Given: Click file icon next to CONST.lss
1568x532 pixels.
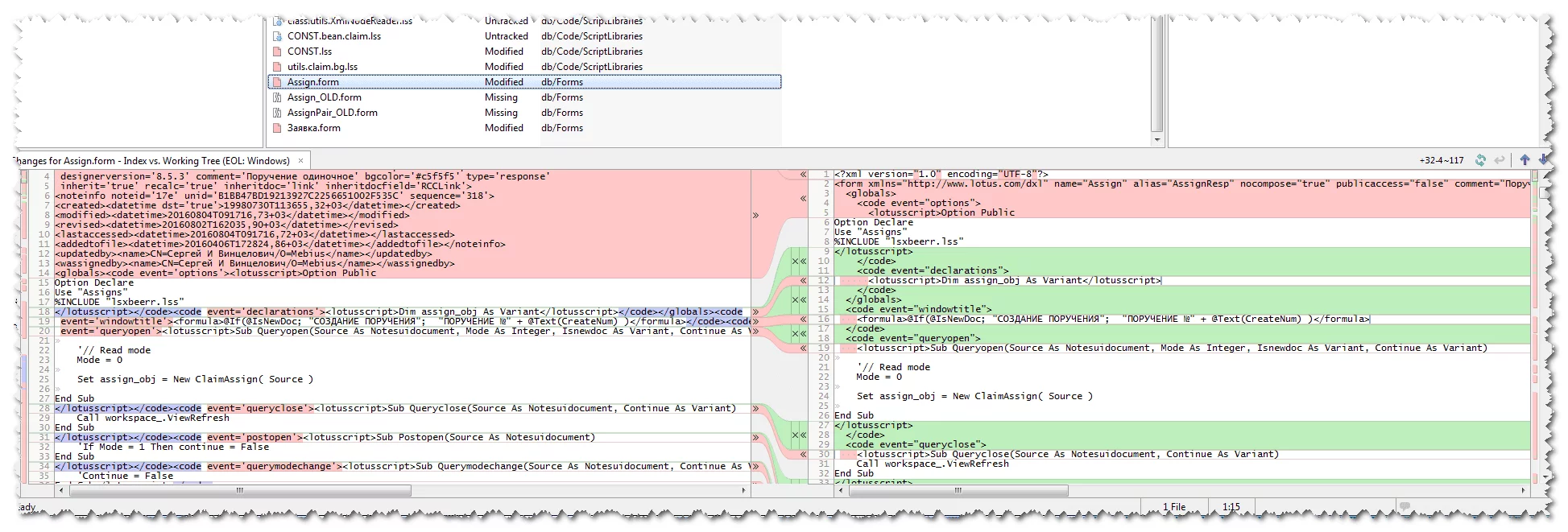Looking at the screenshot, I should tap(277, 52).
